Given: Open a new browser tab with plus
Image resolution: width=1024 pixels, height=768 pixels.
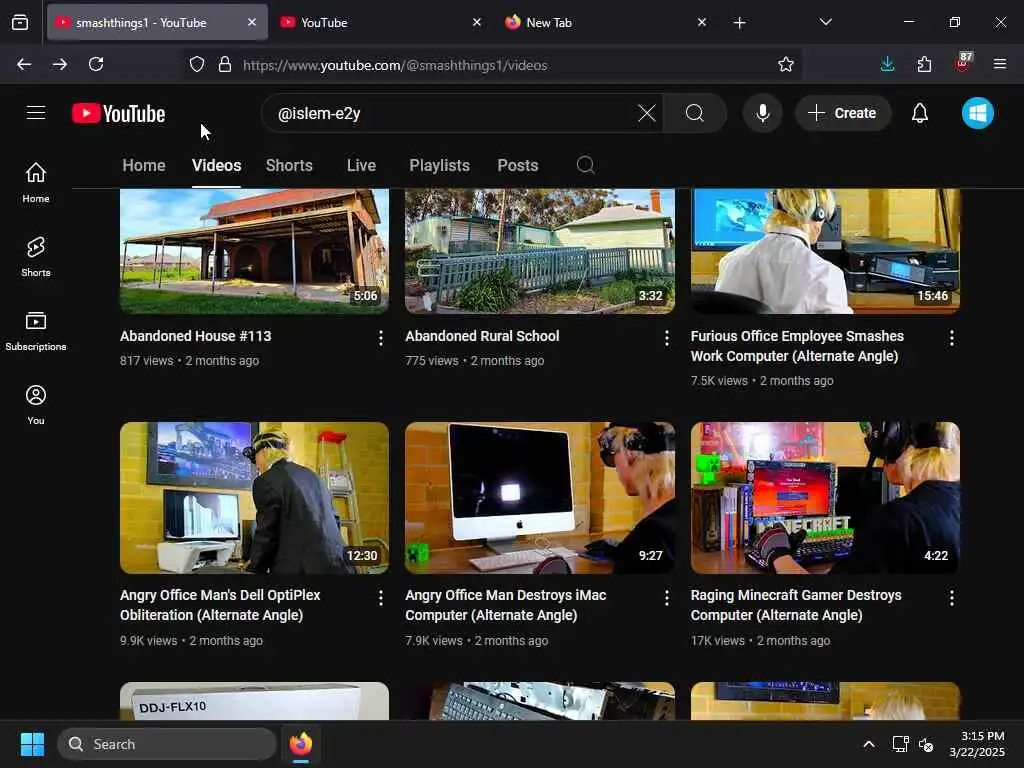Looking at the screenshot, I should [739, 23].
